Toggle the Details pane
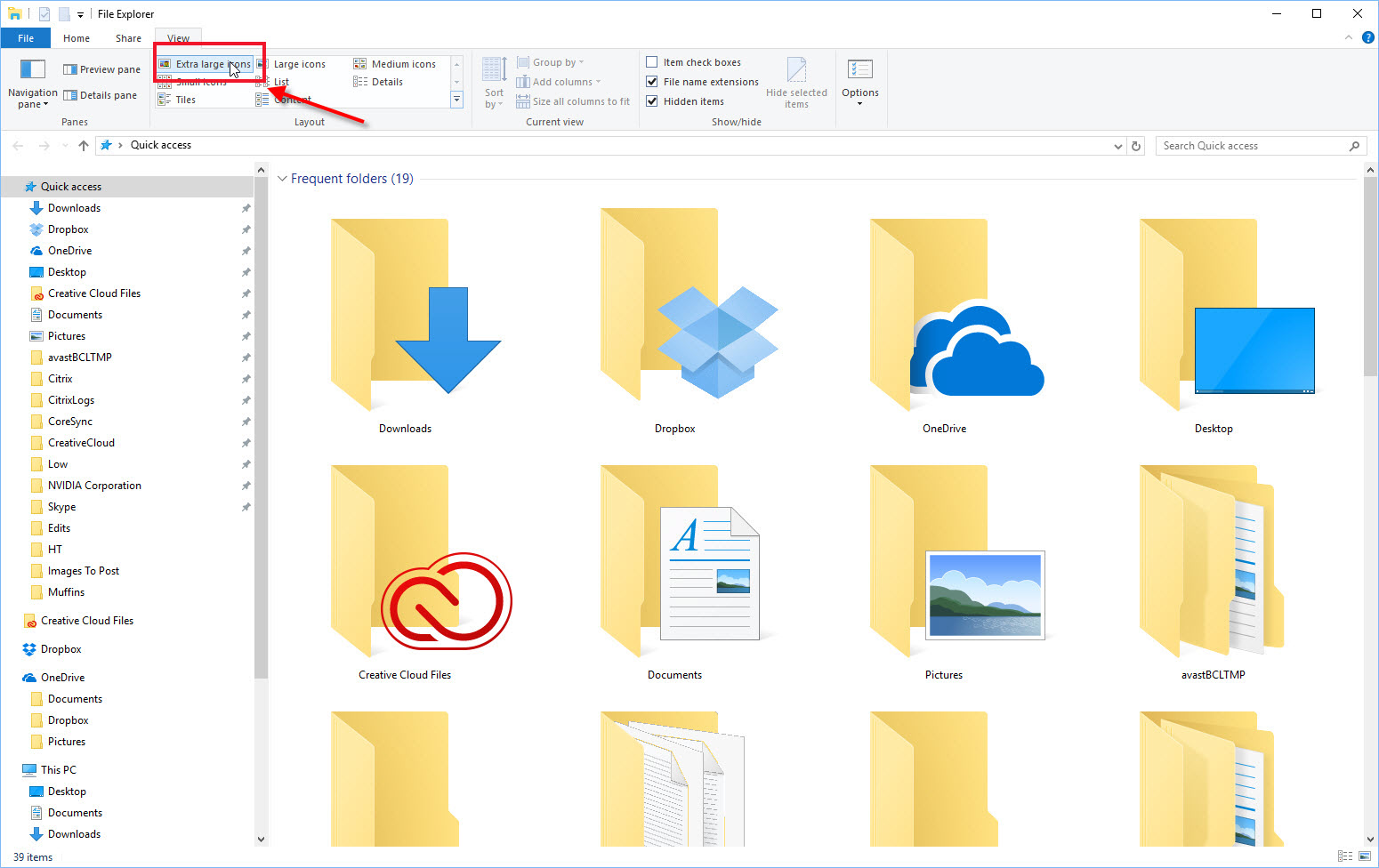Viewport: 1379px width, 868px height. tap(101, 95)
